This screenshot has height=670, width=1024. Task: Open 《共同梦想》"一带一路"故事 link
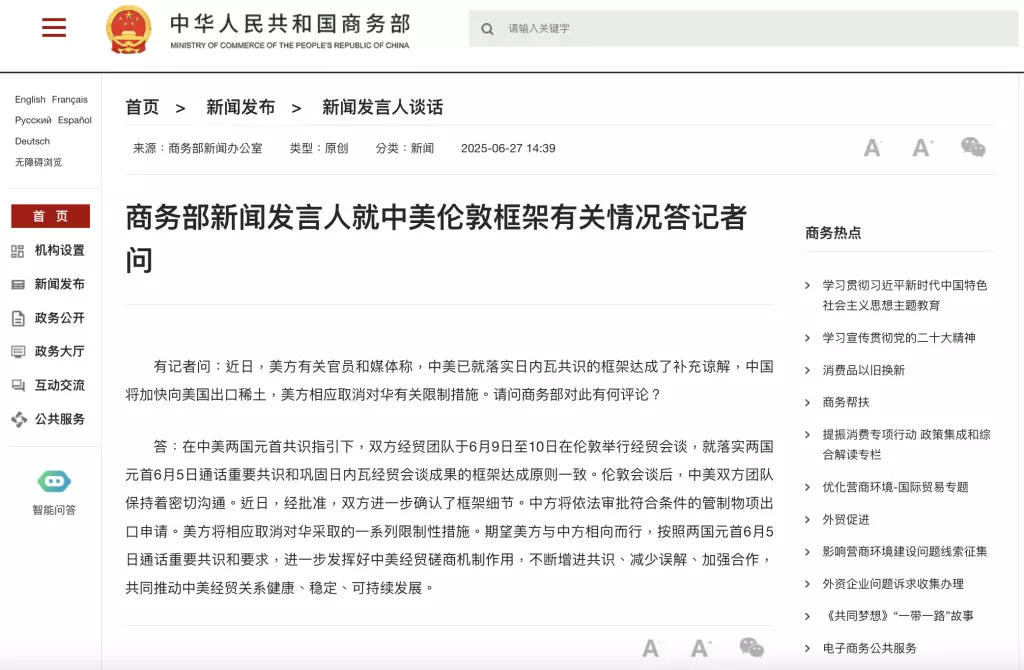(x=898, y=616)
